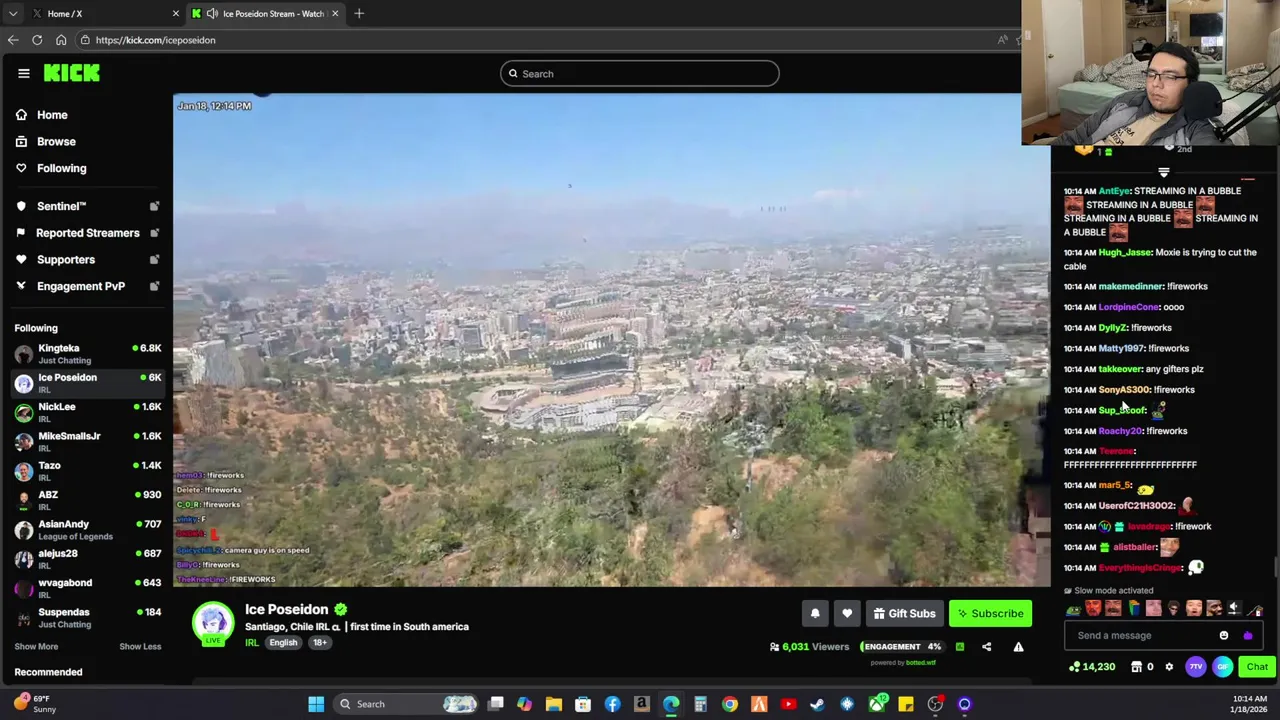Open MikeSmallsJr channel in Following list

tap(87, 441)
